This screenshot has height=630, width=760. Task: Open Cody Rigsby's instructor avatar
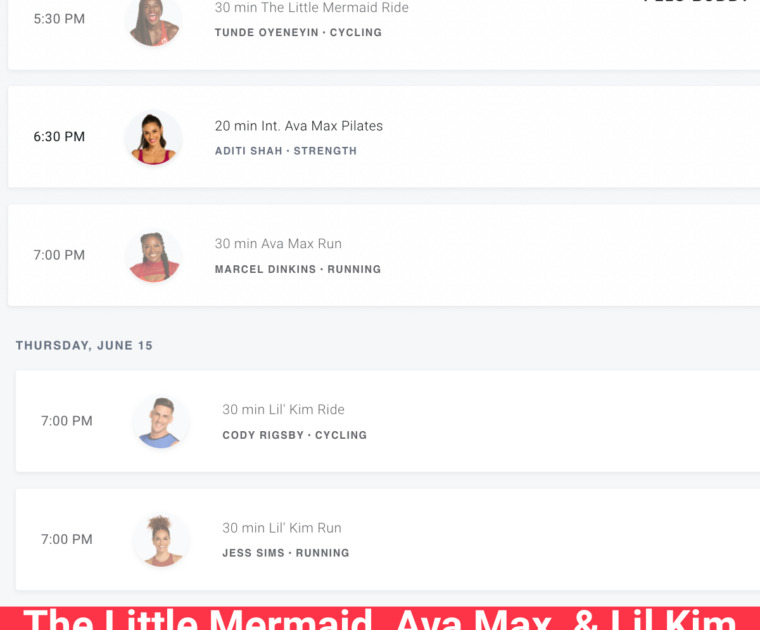point(161,423)
